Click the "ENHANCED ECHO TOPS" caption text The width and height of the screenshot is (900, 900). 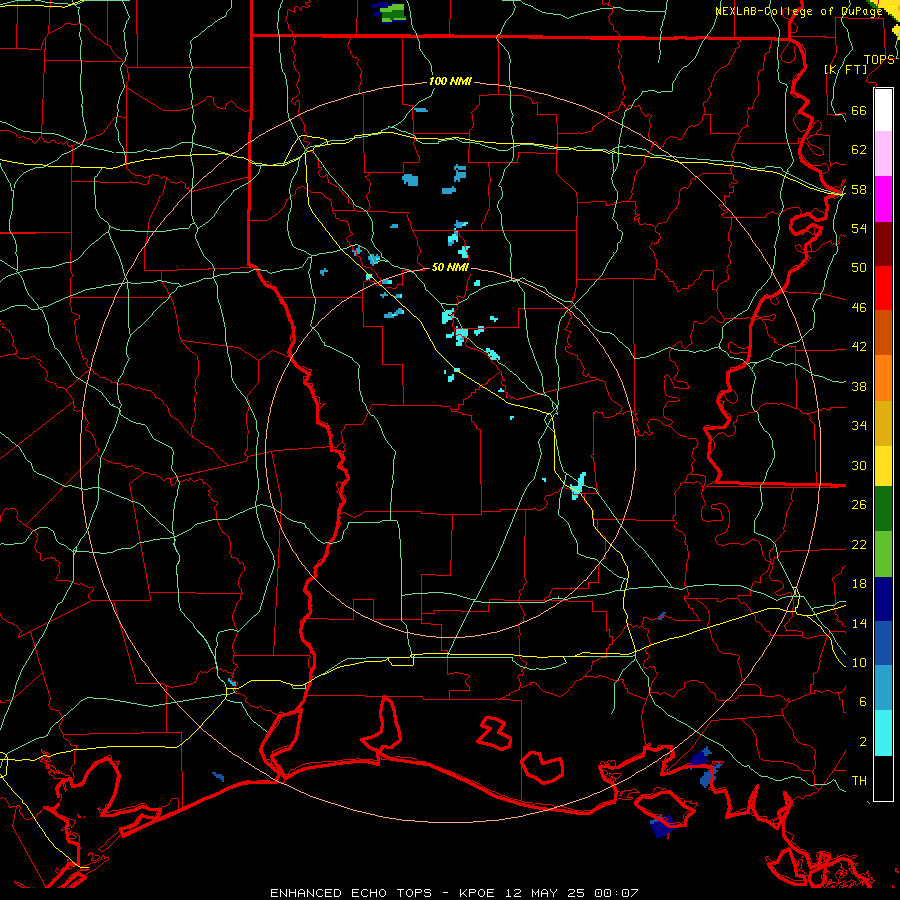[351, 893]
